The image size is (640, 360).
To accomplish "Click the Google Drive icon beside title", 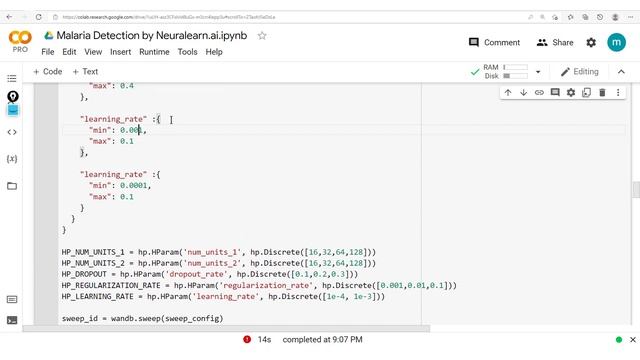I will point(49,36).
